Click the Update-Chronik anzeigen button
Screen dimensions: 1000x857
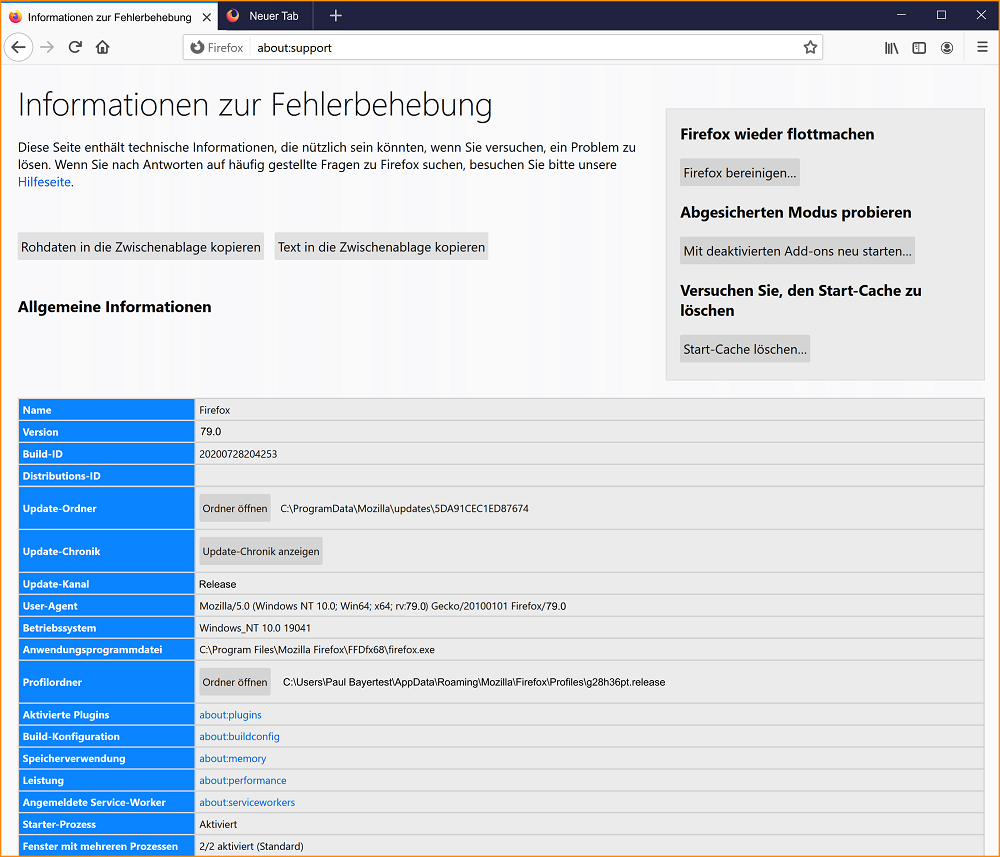(261, 551)
